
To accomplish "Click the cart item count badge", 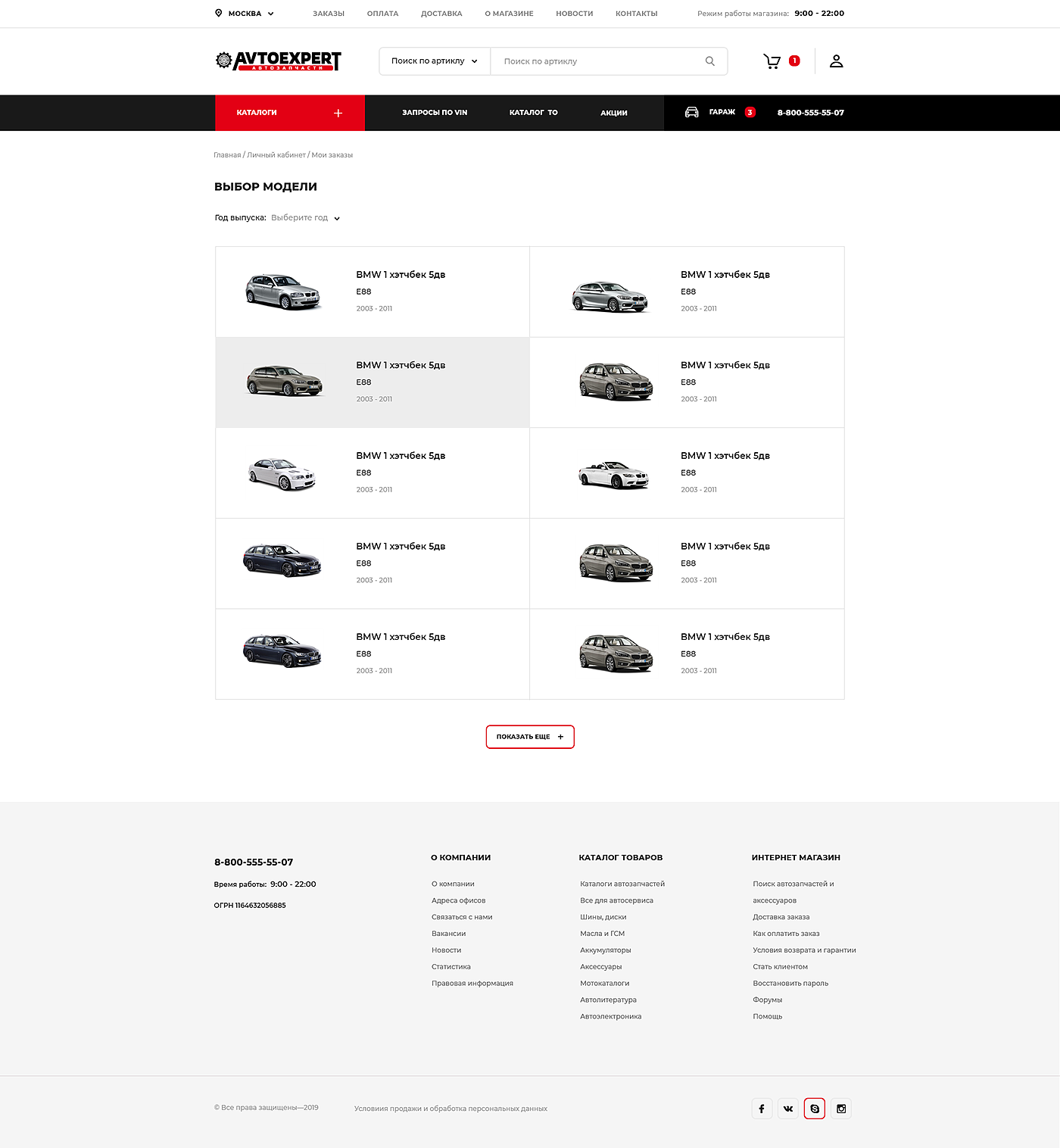I will [x=794, y=61].
